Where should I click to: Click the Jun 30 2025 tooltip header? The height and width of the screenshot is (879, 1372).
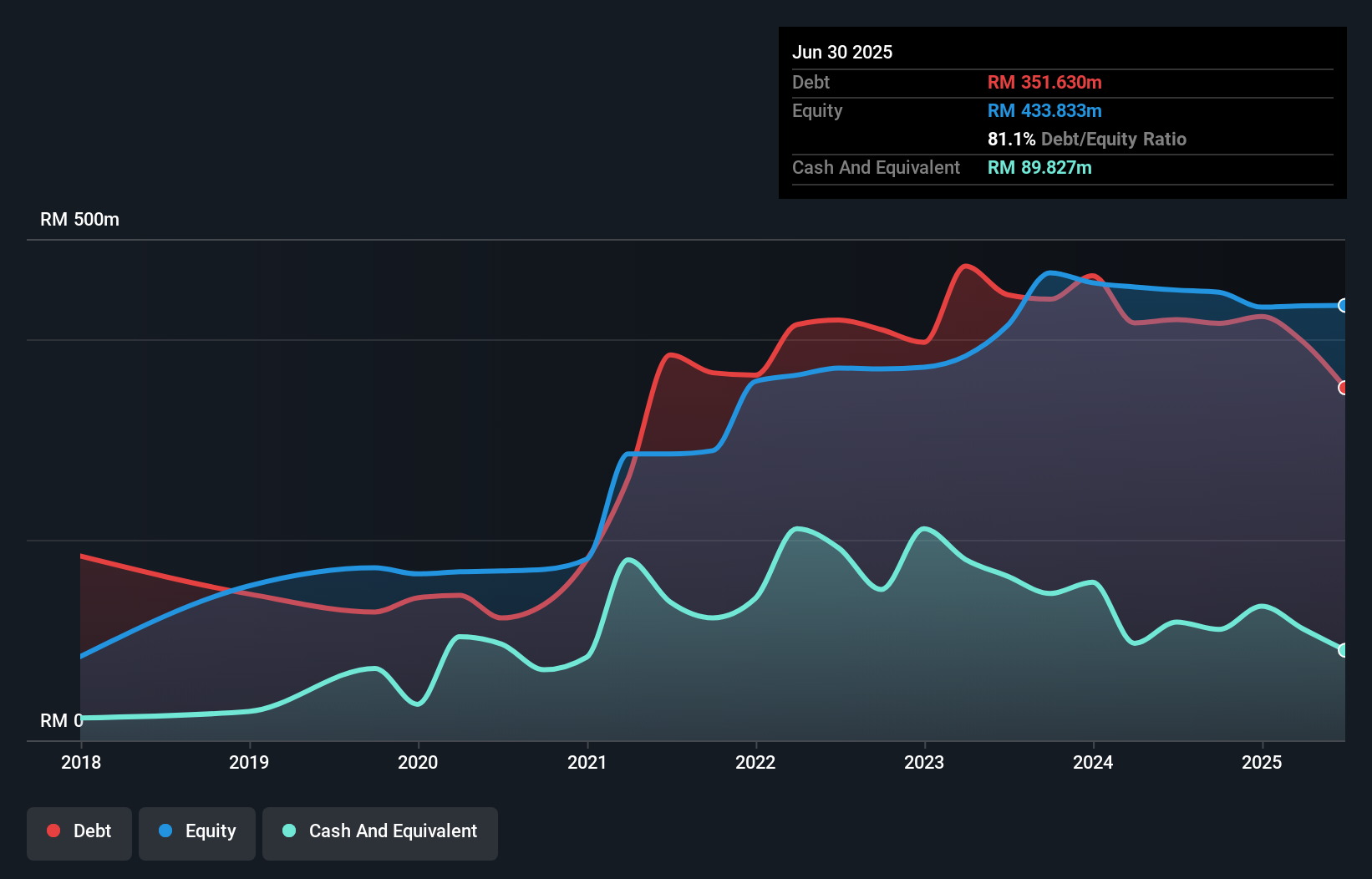(842, 52)
